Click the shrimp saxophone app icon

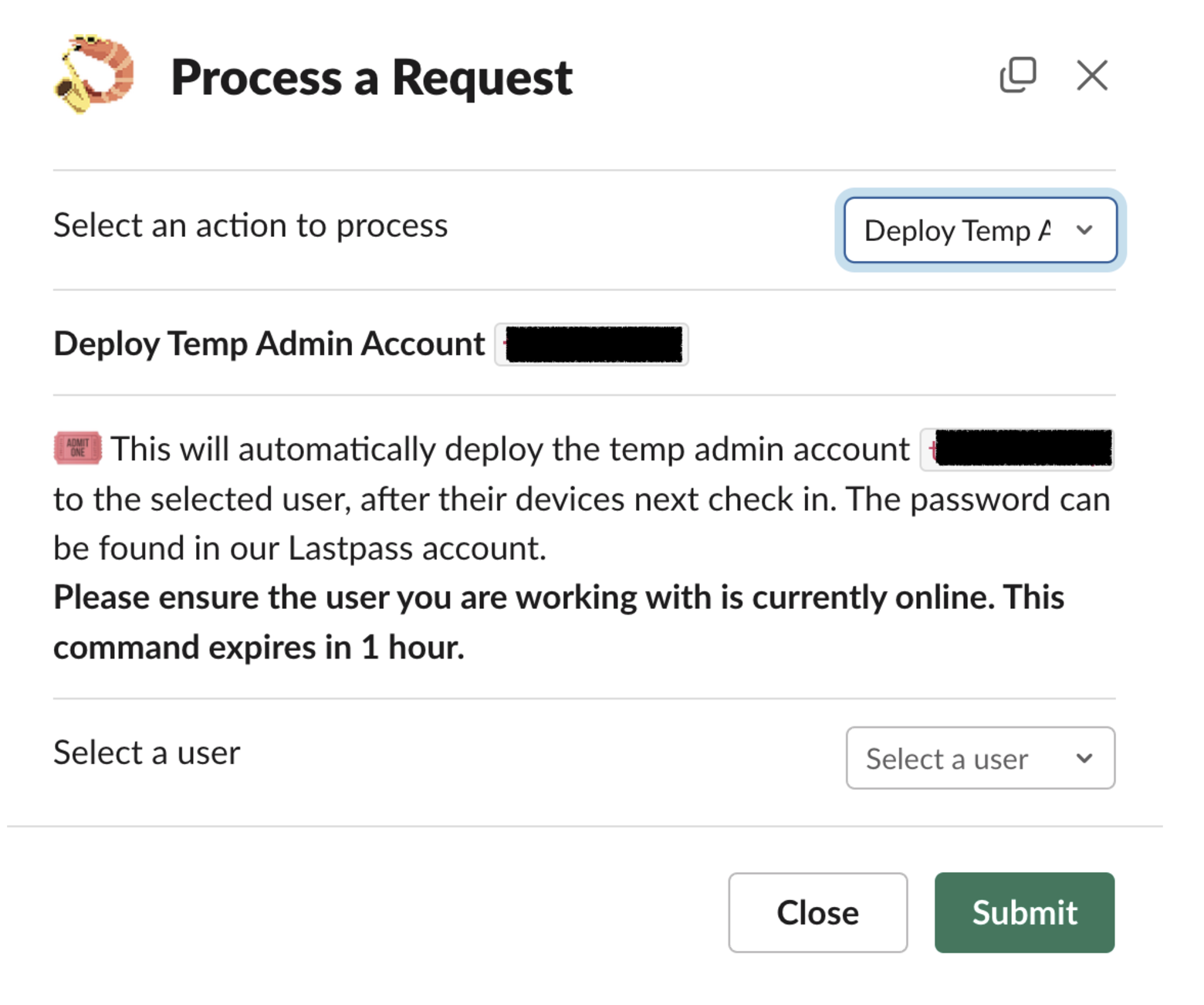pyautogui.click(x=93, y=74)
